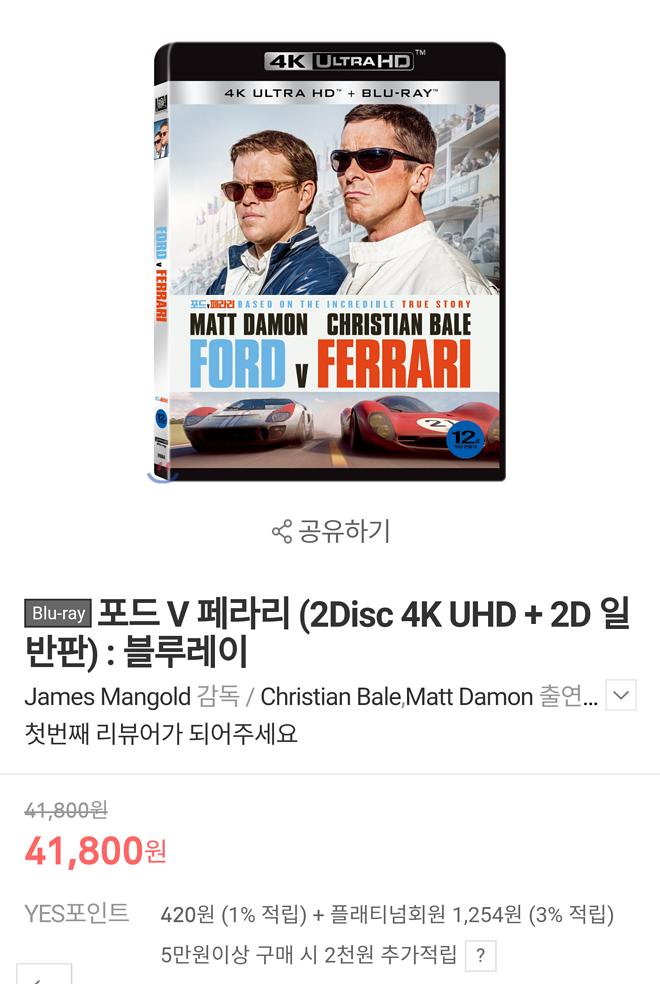Expand the cast and crew chevron

click(620, 695)
